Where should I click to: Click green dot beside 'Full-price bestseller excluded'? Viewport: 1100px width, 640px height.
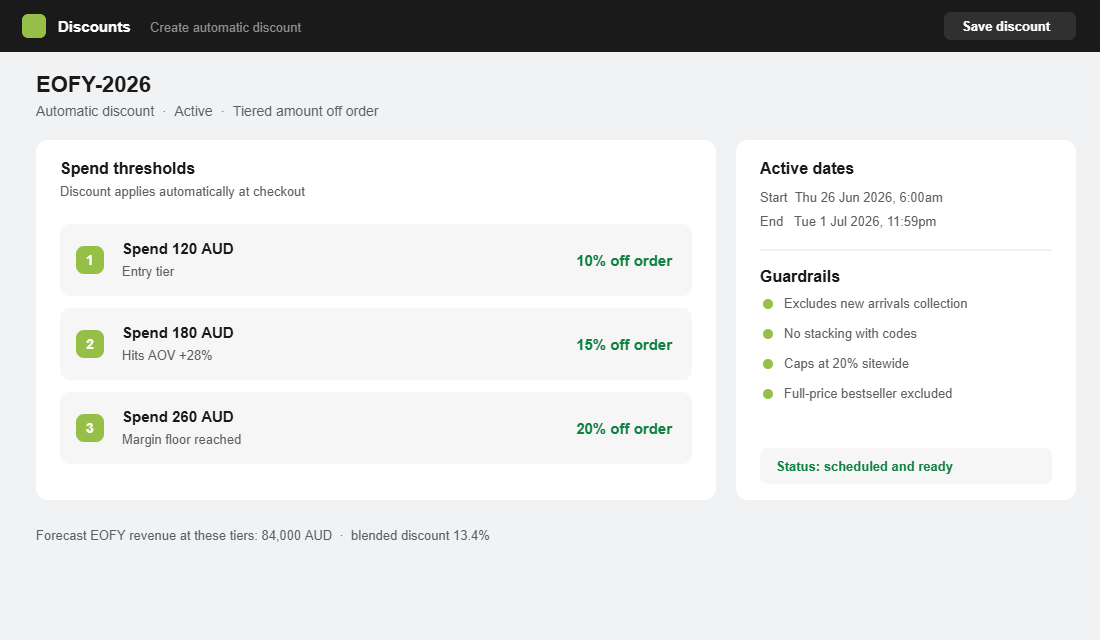tap(768, 394)
